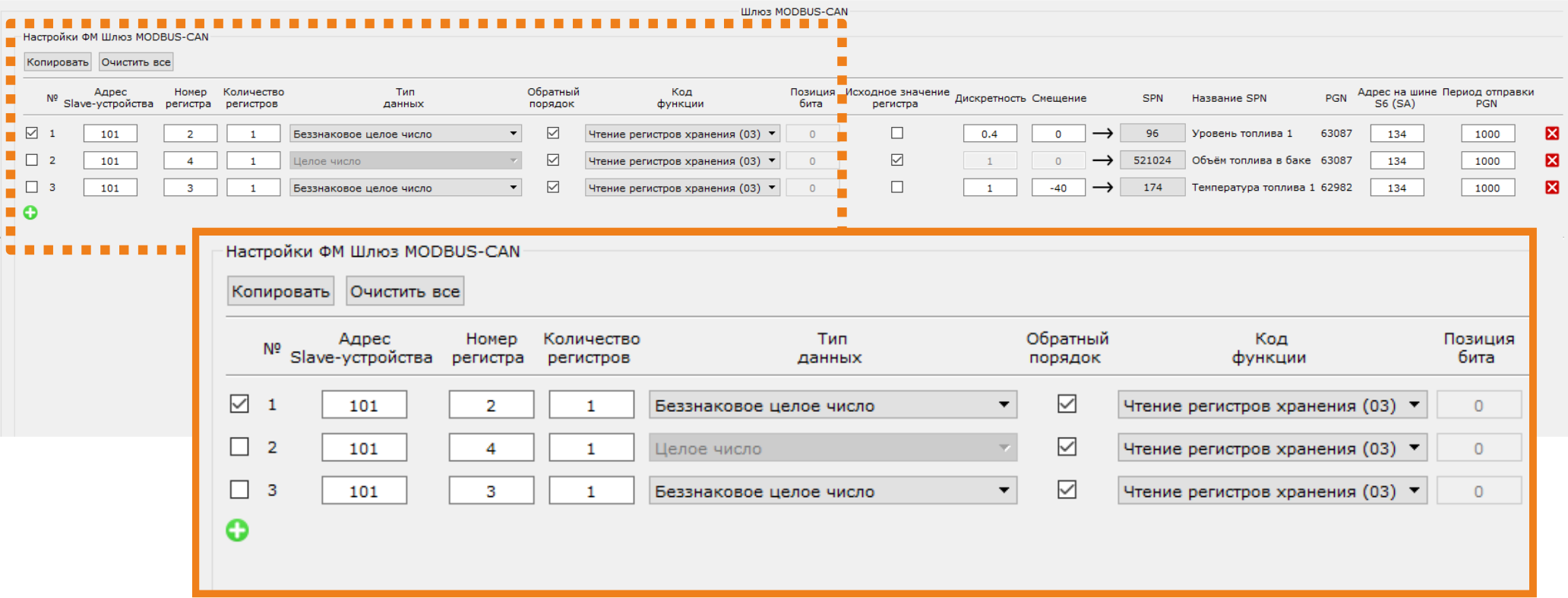Image resolution: width=1568 pixels, height=598 pixels.
Task: Click the arrow icon before SPN value 521024
Action: [1102, 160]
